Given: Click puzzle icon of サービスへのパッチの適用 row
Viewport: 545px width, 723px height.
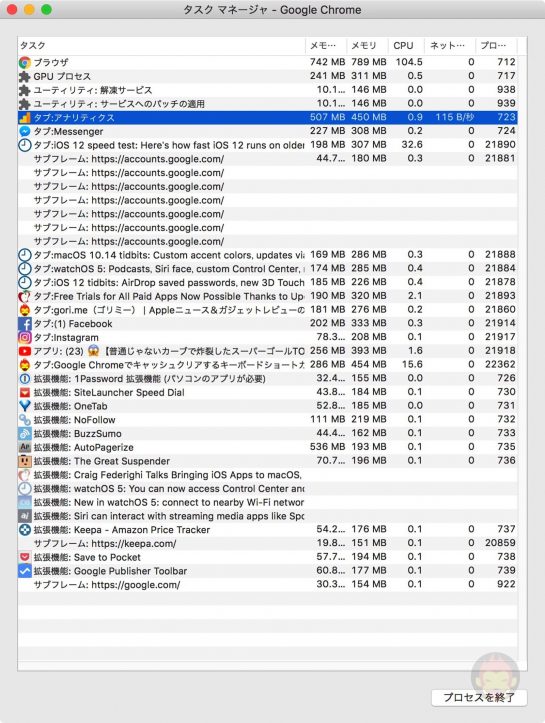Looking at the screenshot, I should click(x=25, y=104).
